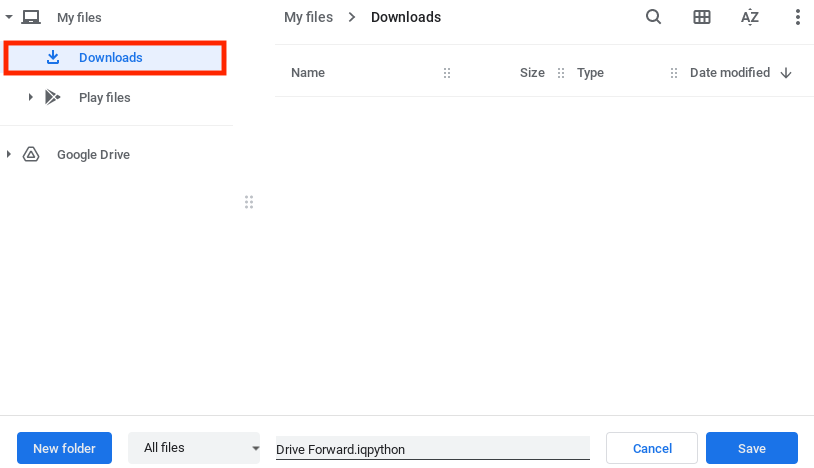Screen dimensions: 814x468
Task: Expand the Play files folder
Action: (x=31, y=97)
